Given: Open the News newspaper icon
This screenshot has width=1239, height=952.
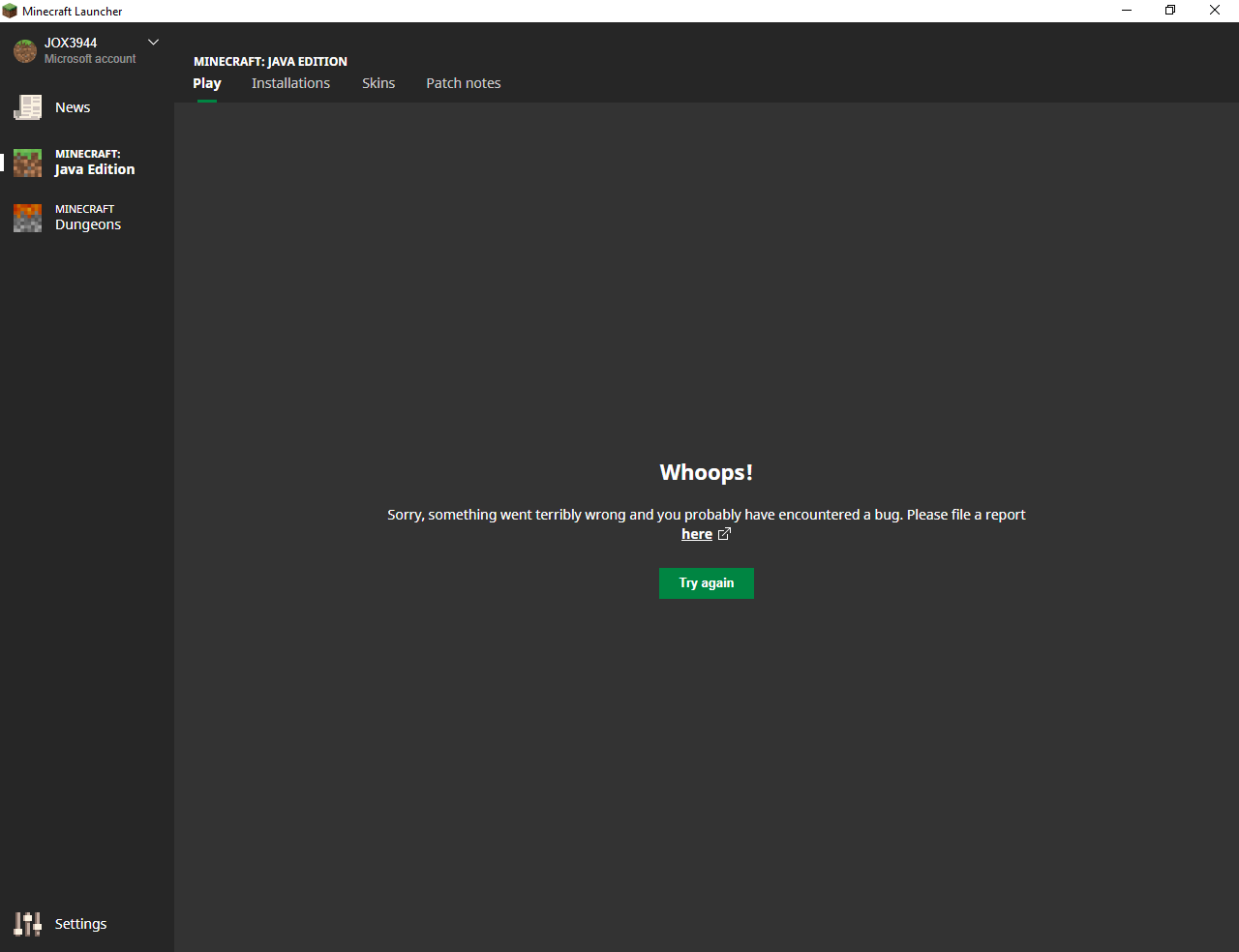Looking at the screenshot, I should [x=27, y=107].
